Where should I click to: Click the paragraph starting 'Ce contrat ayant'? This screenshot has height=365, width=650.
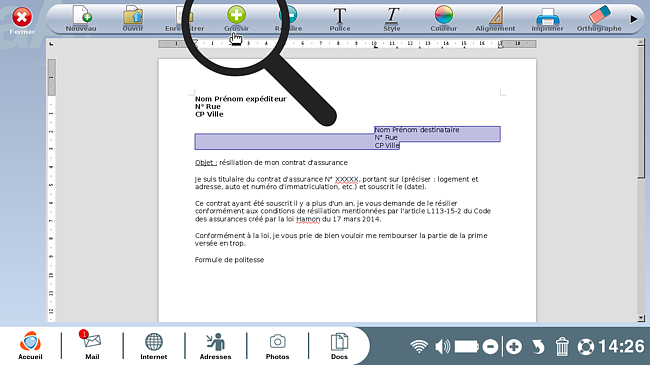click(343, 211)
